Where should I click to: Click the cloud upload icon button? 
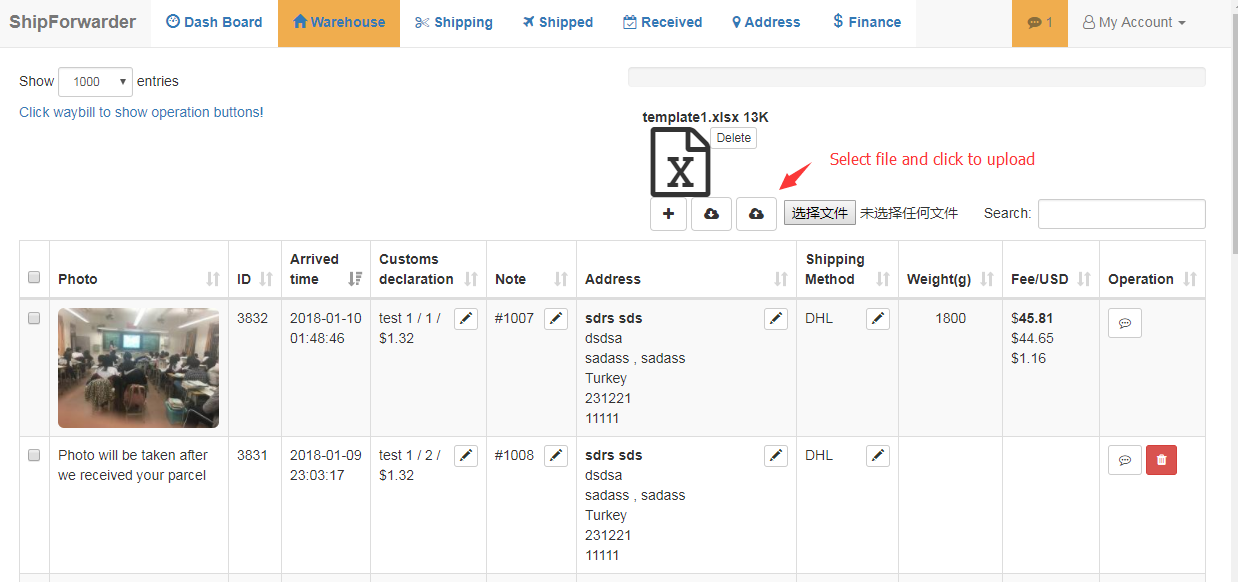coord(756,214)
